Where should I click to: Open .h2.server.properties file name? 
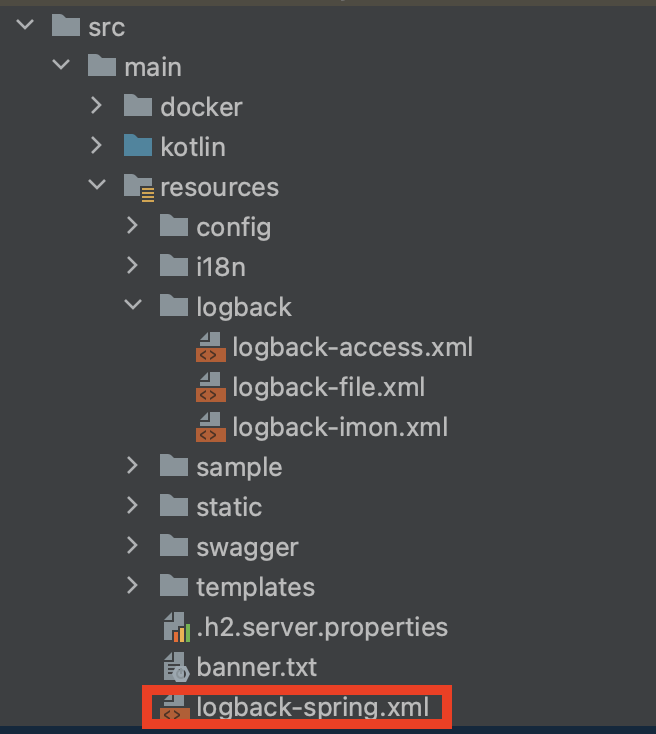pyautogui.click(x=322, y=627)
